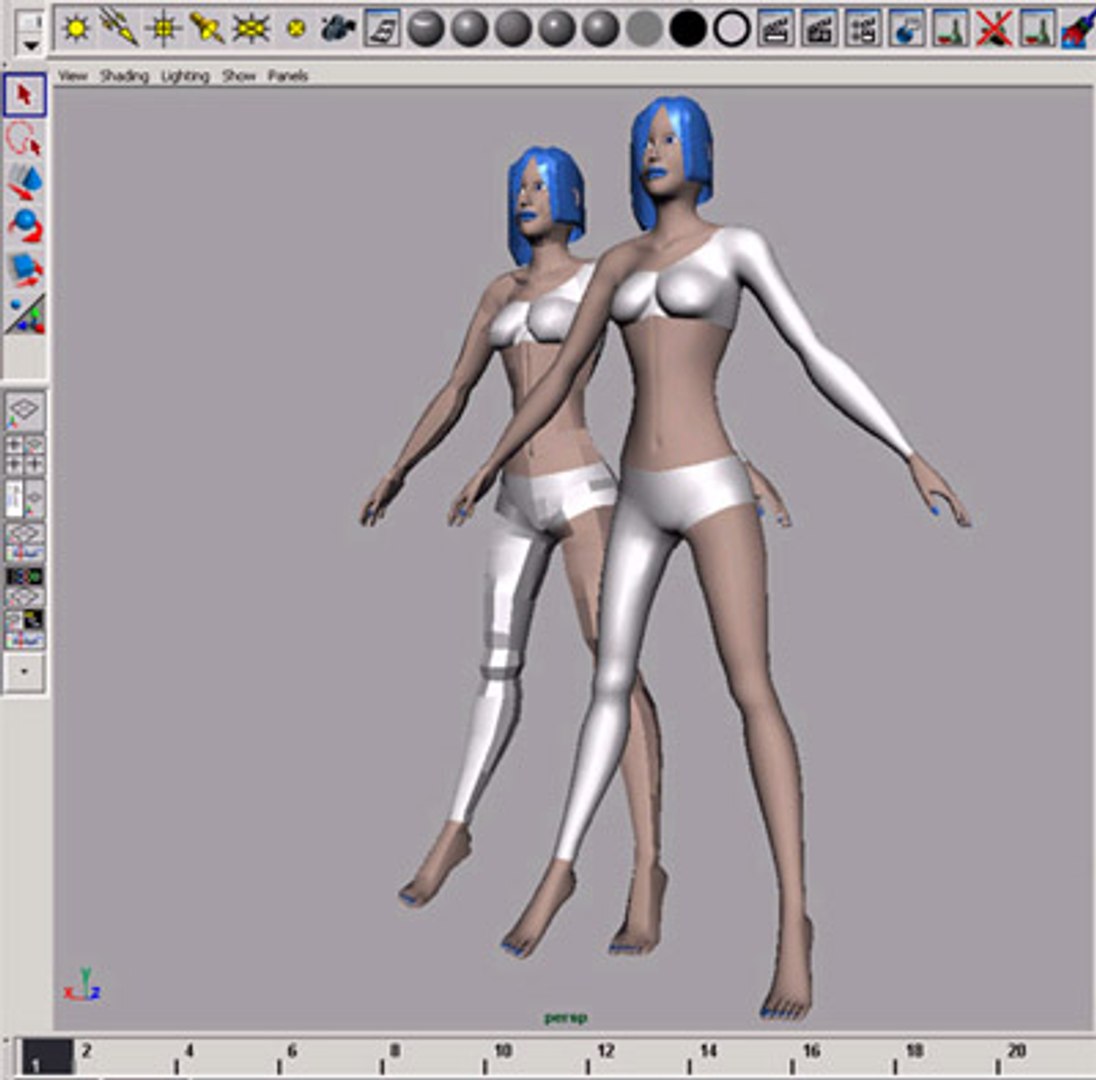Image resolution: width=1096 pixels, height=1080 pixels.
Task: Open the panel layout dropdown arrow
Action: 25,671
